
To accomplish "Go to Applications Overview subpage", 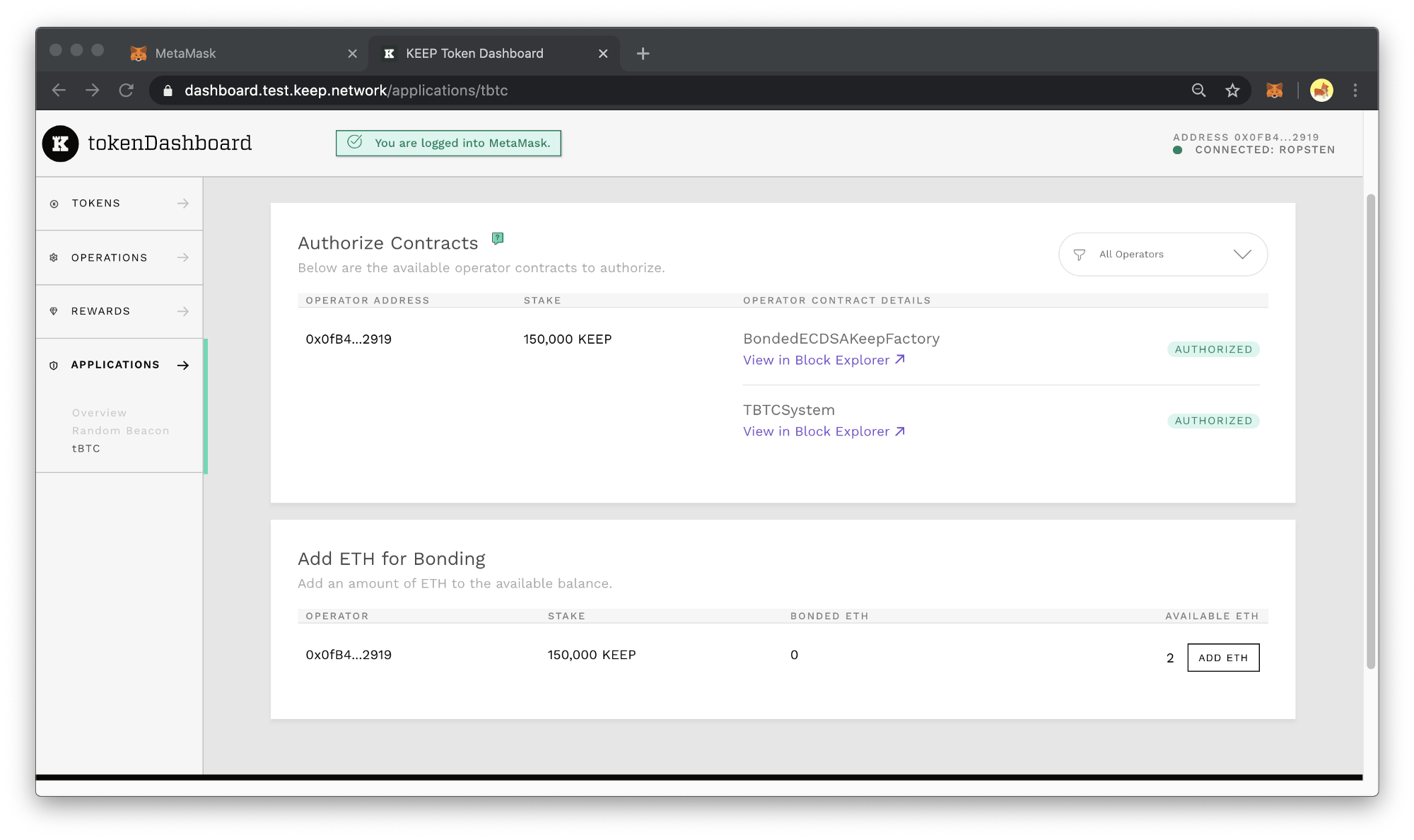I will 99,413.
